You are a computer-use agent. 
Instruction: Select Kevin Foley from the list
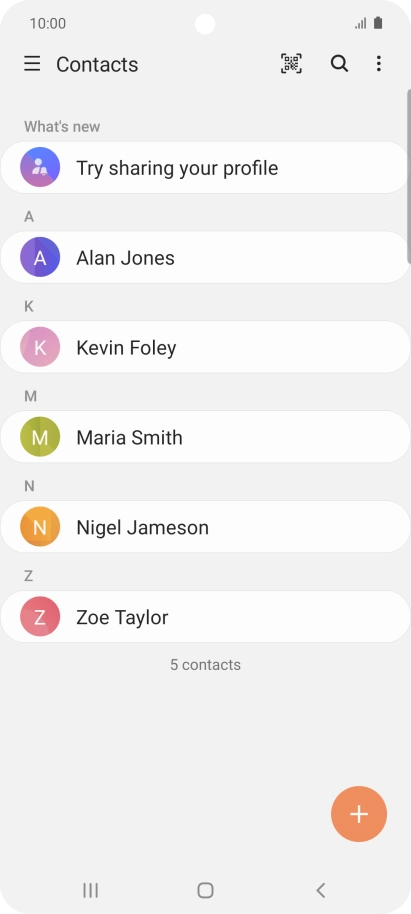coord(205,347)
